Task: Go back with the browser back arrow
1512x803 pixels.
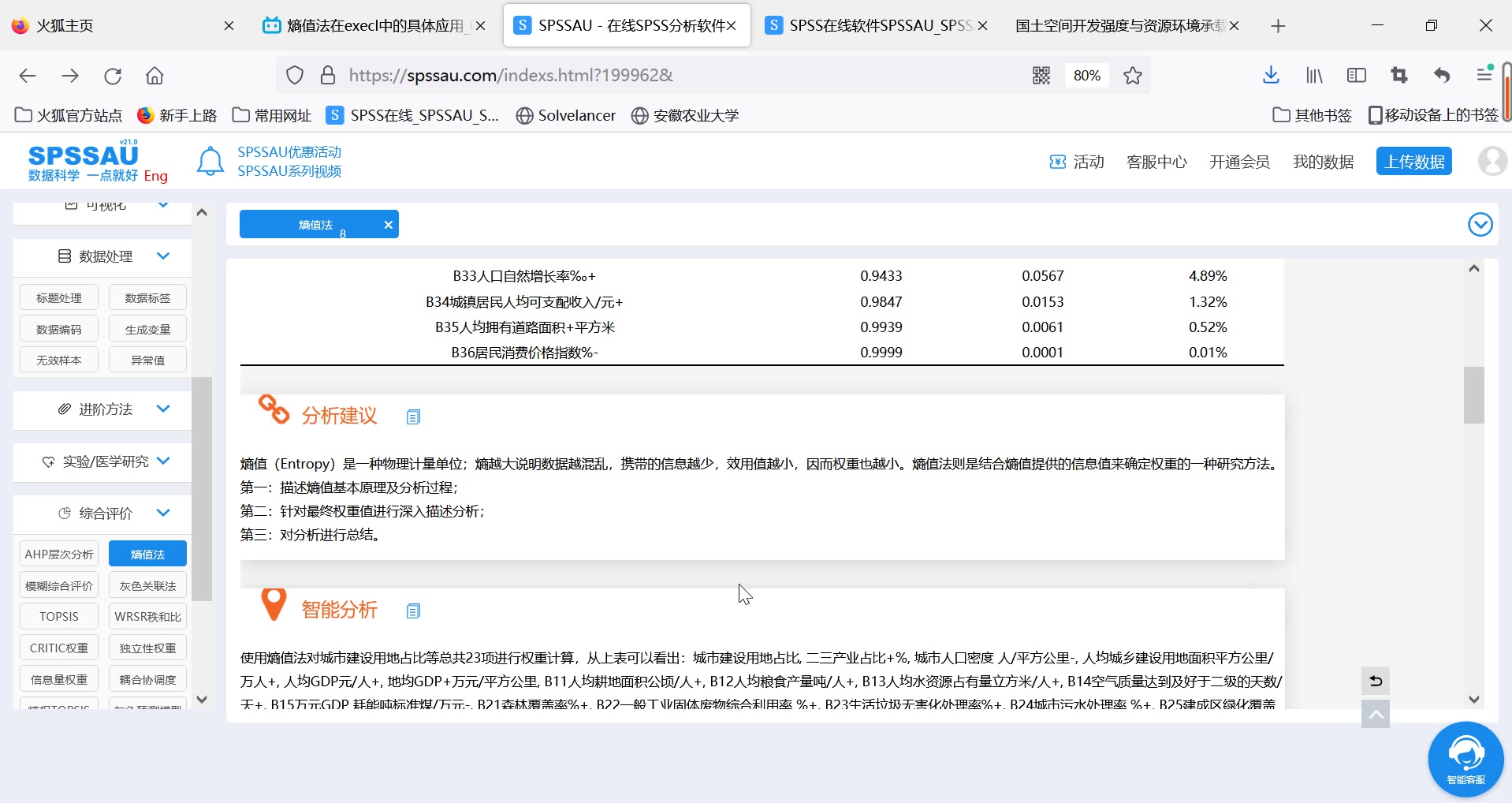Action: tap(28, 76)
